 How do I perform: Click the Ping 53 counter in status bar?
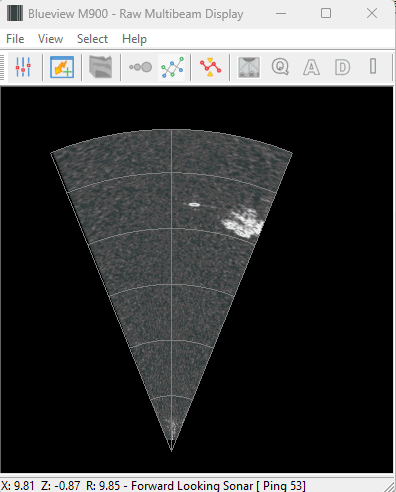[x=283, y=485]
